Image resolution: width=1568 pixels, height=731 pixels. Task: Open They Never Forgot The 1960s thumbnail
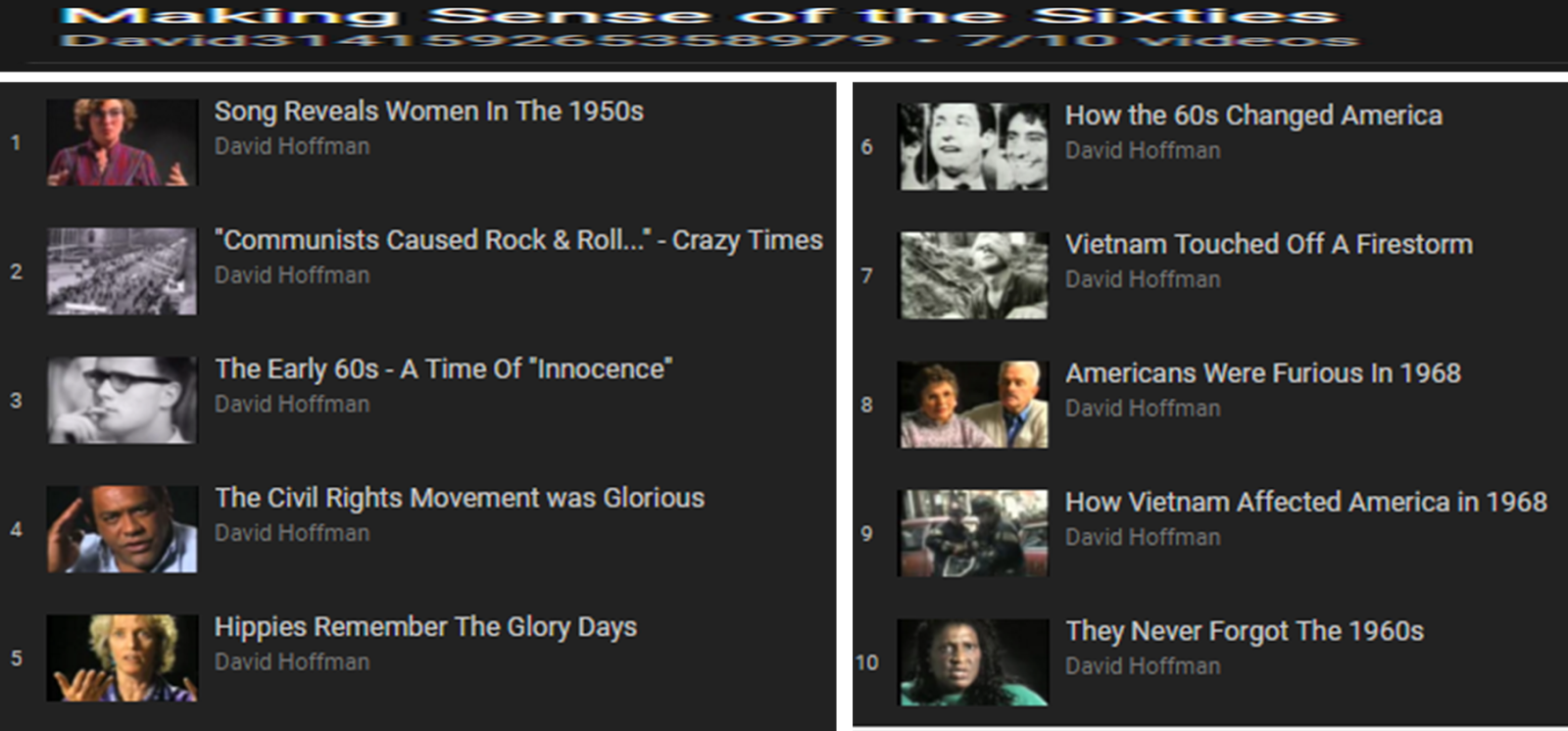[x=973, y=662]
